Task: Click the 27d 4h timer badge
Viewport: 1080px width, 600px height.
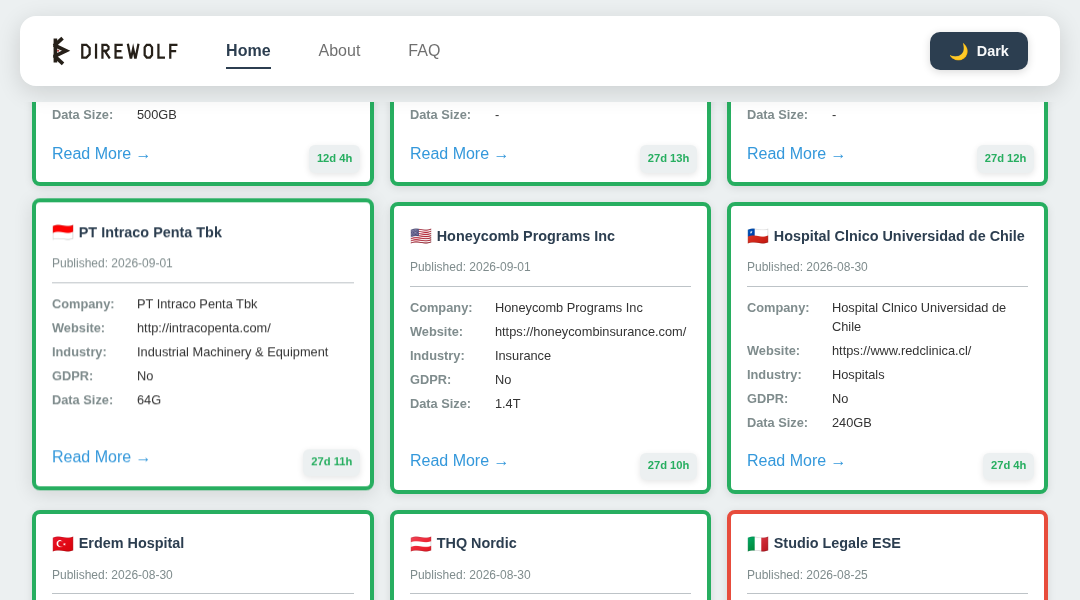Action: point(1008,466)
